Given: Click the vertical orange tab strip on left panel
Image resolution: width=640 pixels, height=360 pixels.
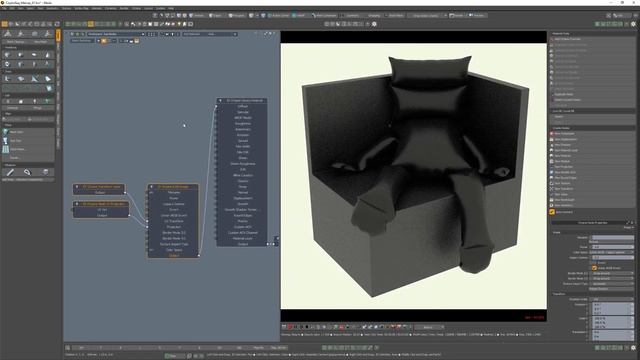Looking at the screenshot, I should pos(58,36).
